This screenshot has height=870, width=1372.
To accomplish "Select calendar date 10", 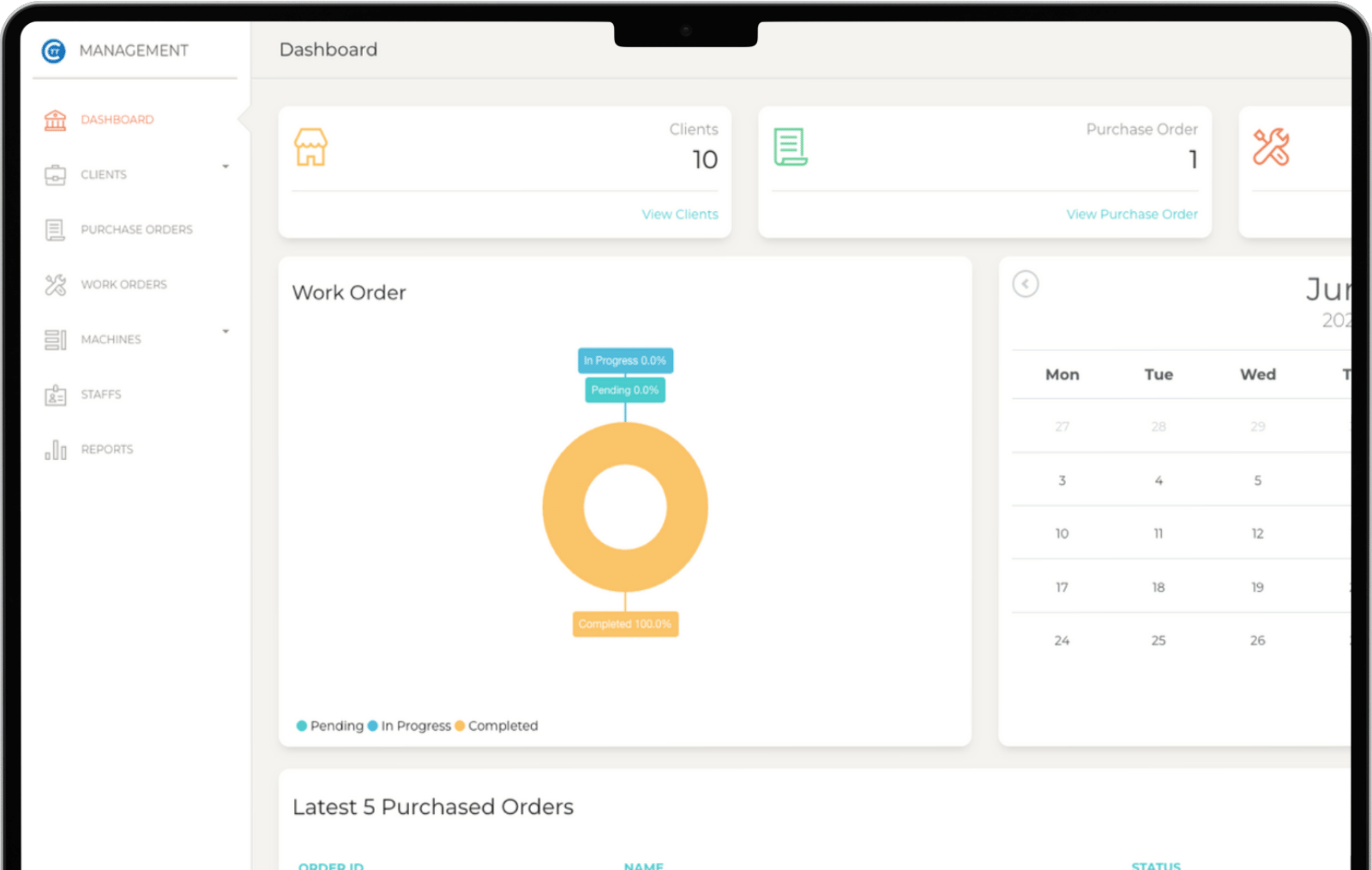I will coord(1062,534).
